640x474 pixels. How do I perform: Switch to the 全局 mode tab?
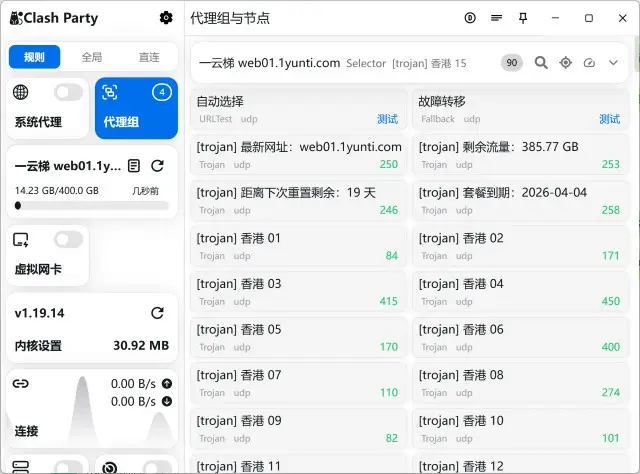coord(91,57)
